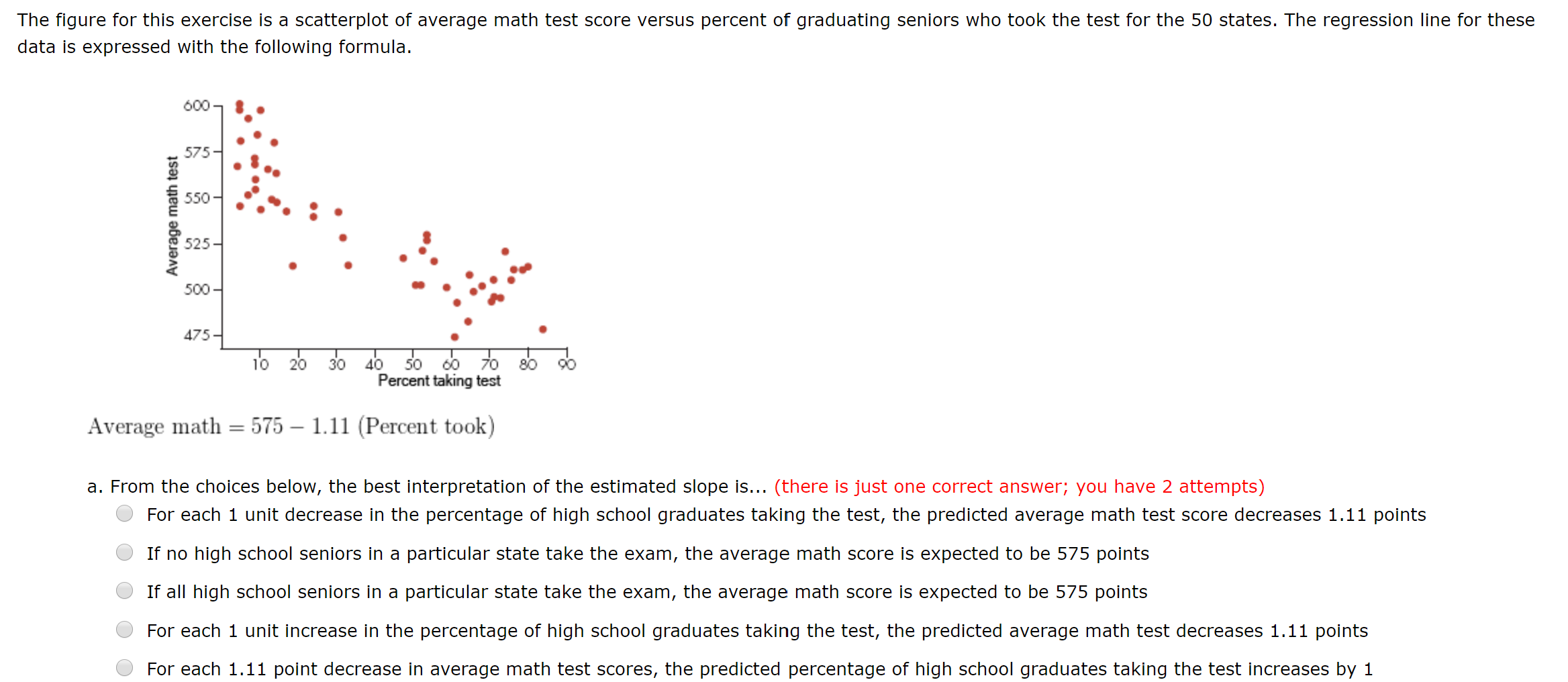Viewport: 1568px width, 682px height.
Task: Click the 90 tick mark on the x-axis
Action: click(567, 364)
